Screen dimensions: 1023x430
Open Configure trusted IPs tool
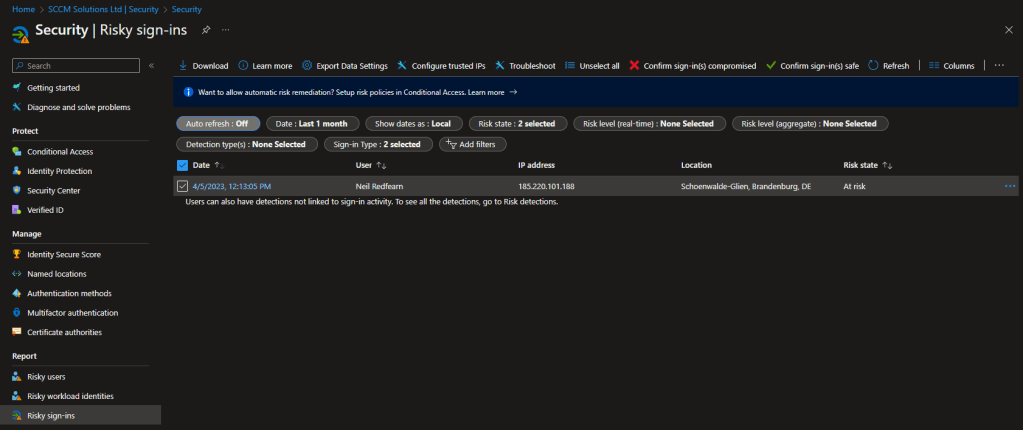(x=402, y=66)
